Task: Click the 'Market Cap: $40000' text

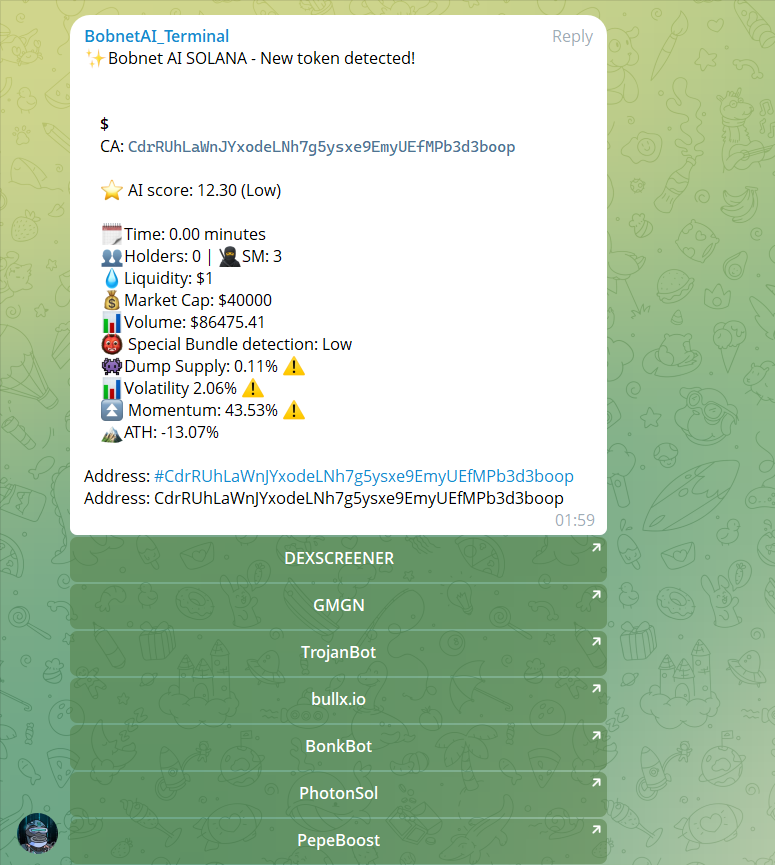Action: tap(198, 300)
